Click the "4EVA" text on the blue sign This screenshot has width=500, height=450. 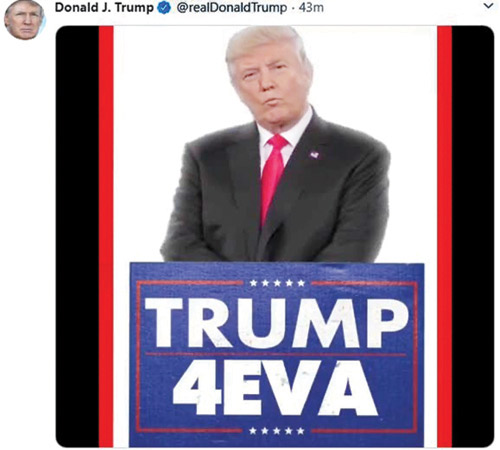click(276, 387)
